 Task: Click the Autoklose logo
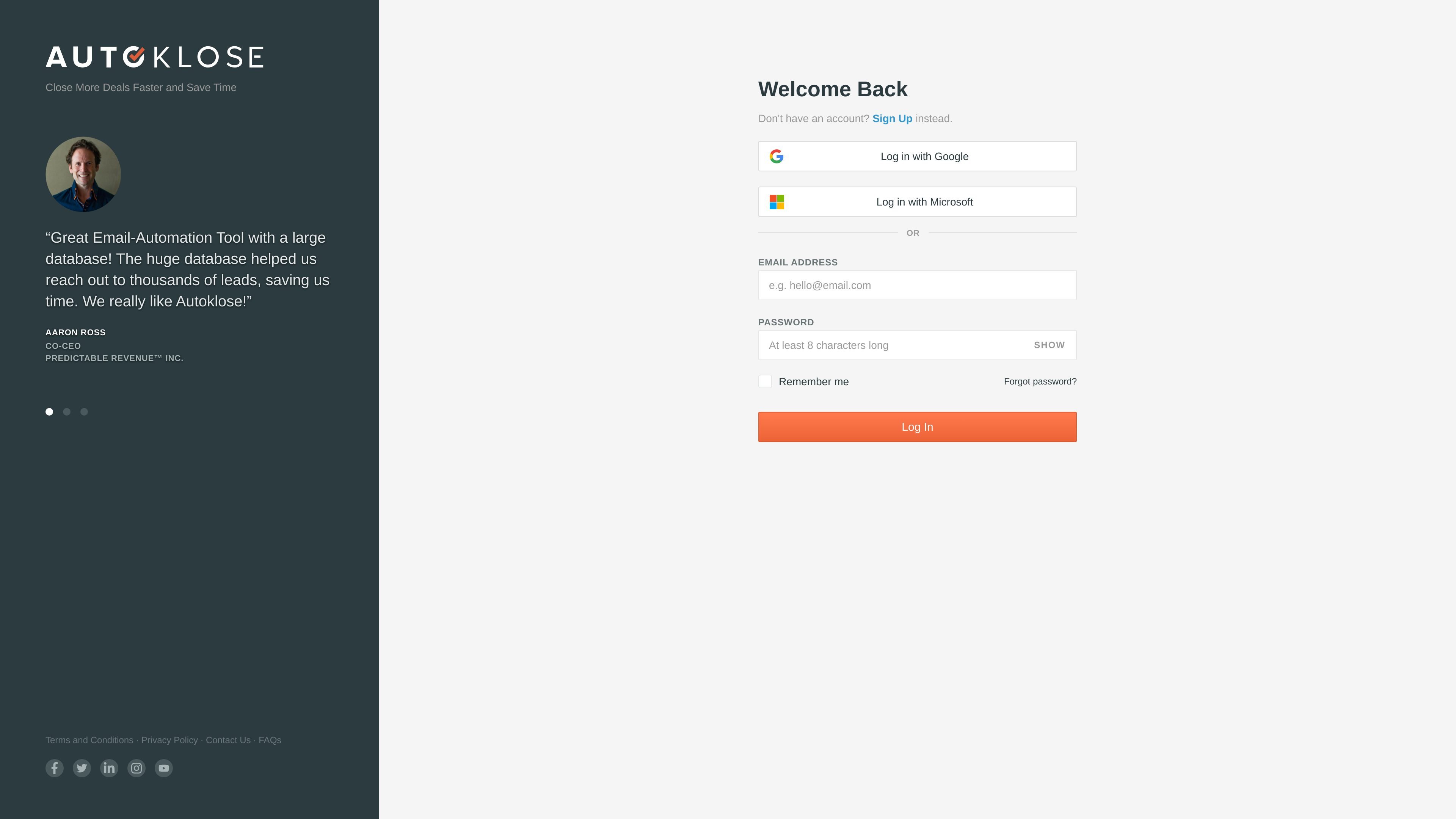pos(154,57)
